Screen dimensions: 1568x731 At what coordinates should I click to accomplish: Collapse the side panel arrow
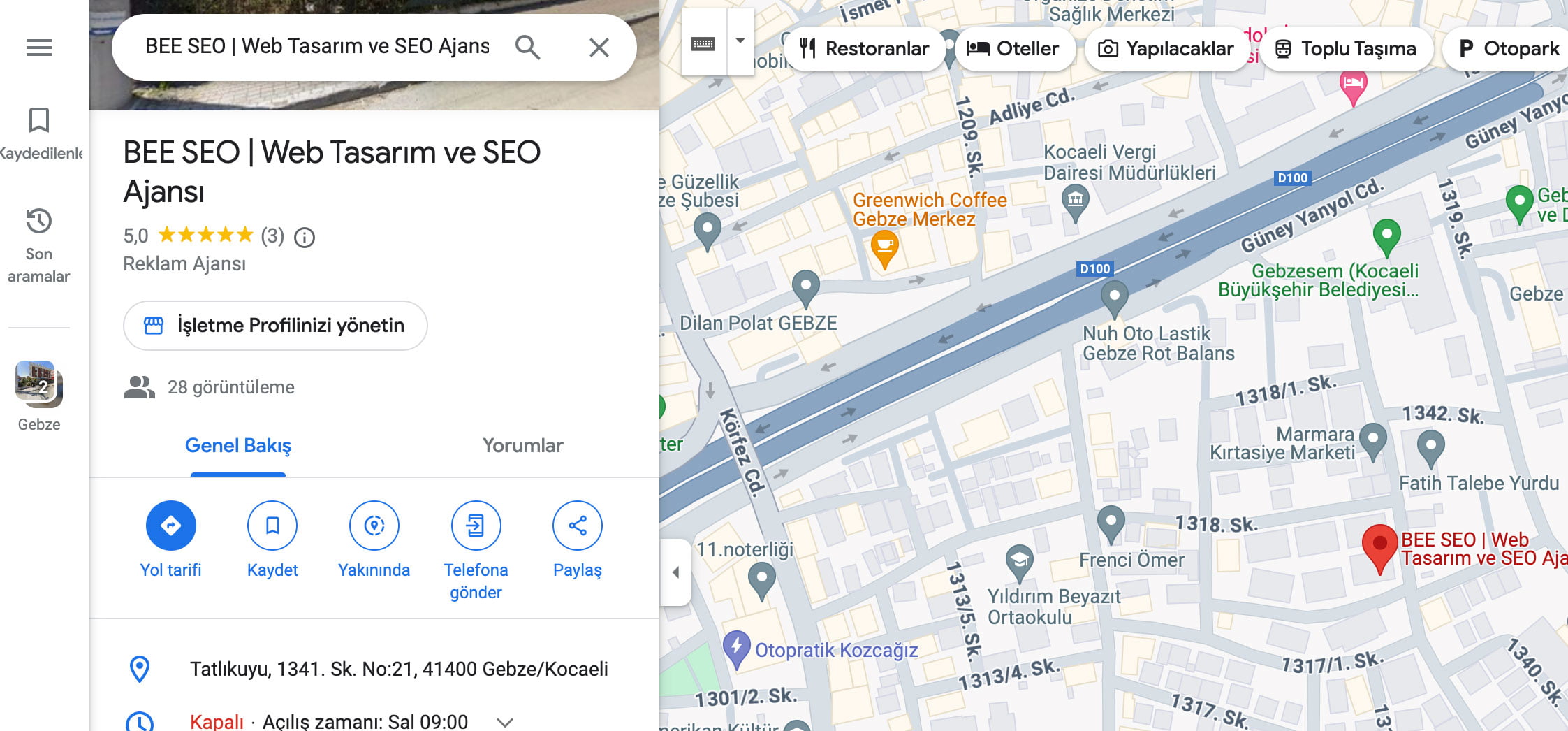(x=675, y=572)
